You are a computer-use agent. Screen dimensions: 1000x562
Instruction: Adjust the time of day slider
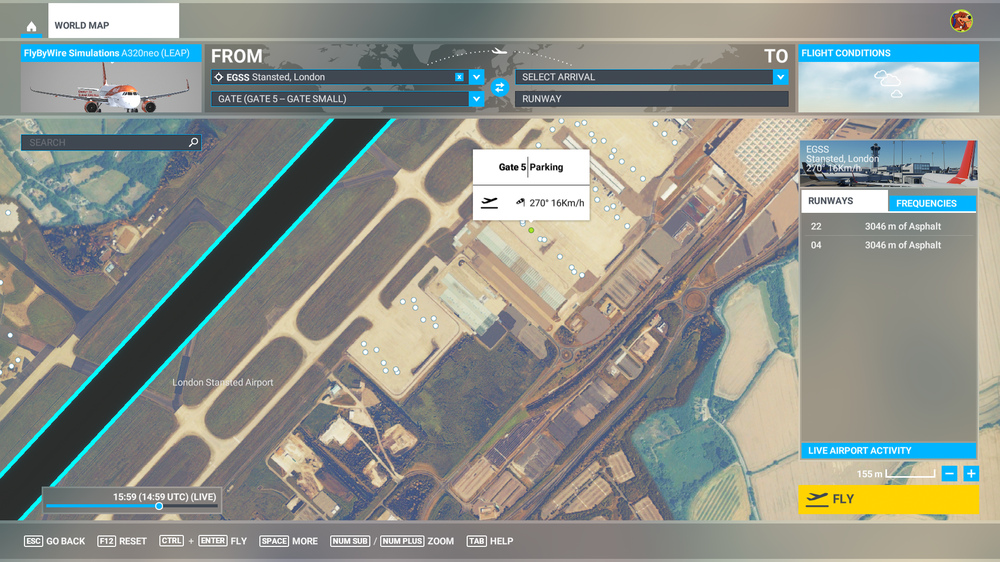point(159,506)
